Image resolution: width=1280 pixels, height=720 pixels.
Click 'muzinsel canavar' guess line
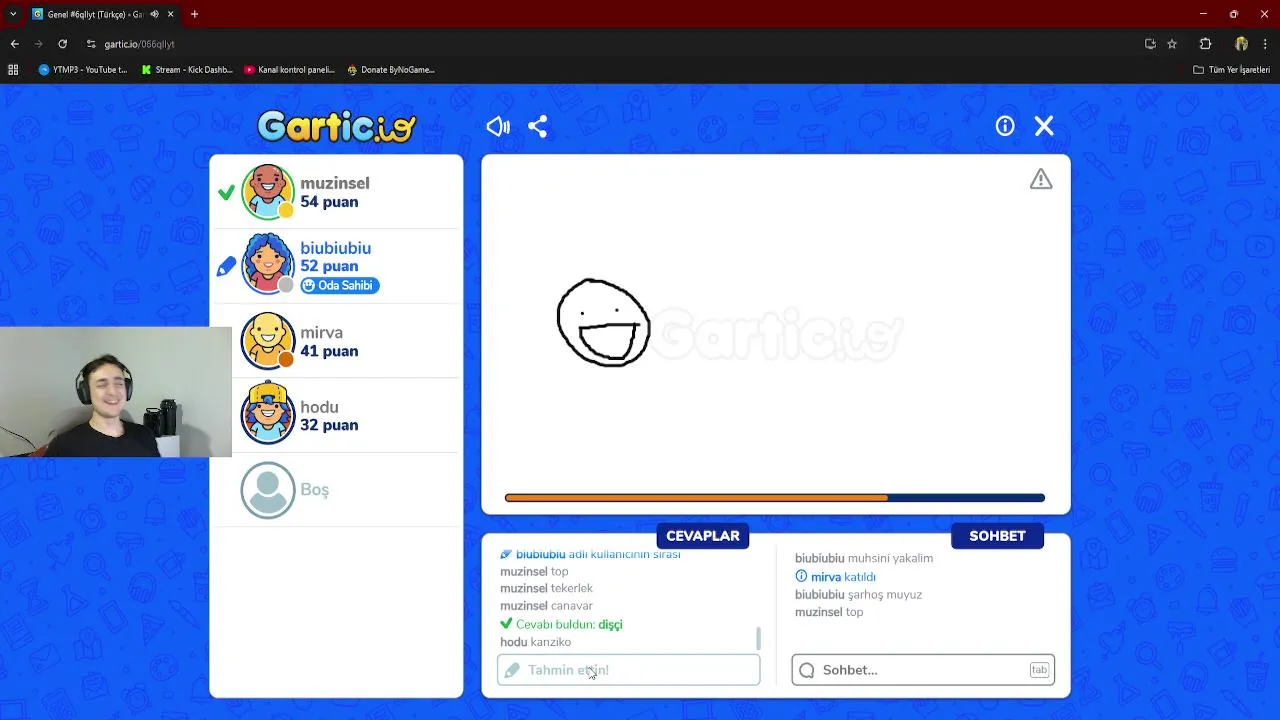pyautogui.click(x=546, y=606)
